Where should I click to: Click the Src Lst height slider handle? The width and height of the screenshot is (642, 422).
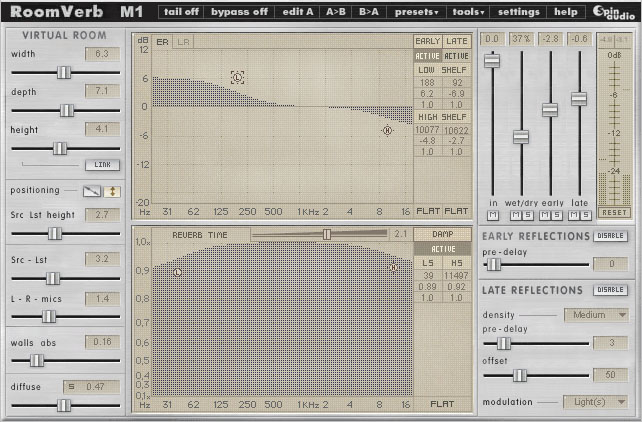click(55, 233)
